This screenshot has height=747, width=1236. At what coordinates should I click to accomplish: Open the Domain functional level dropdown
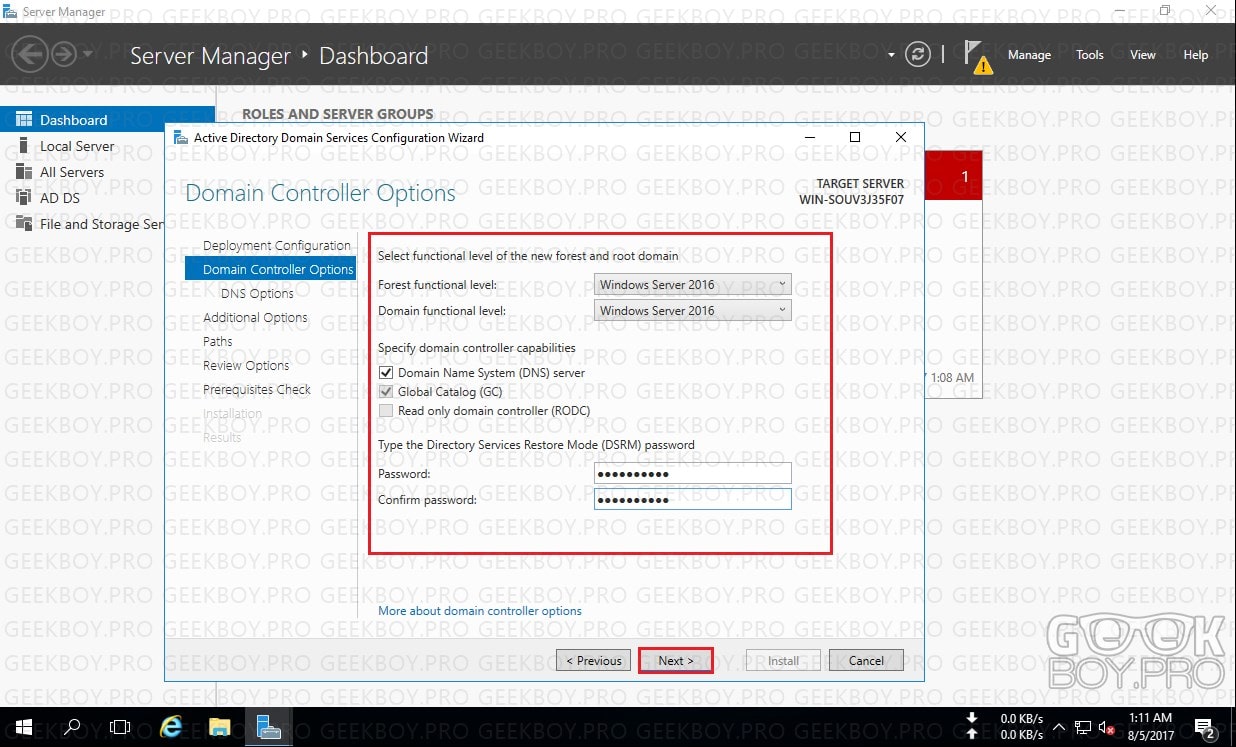tap(693, 311)
